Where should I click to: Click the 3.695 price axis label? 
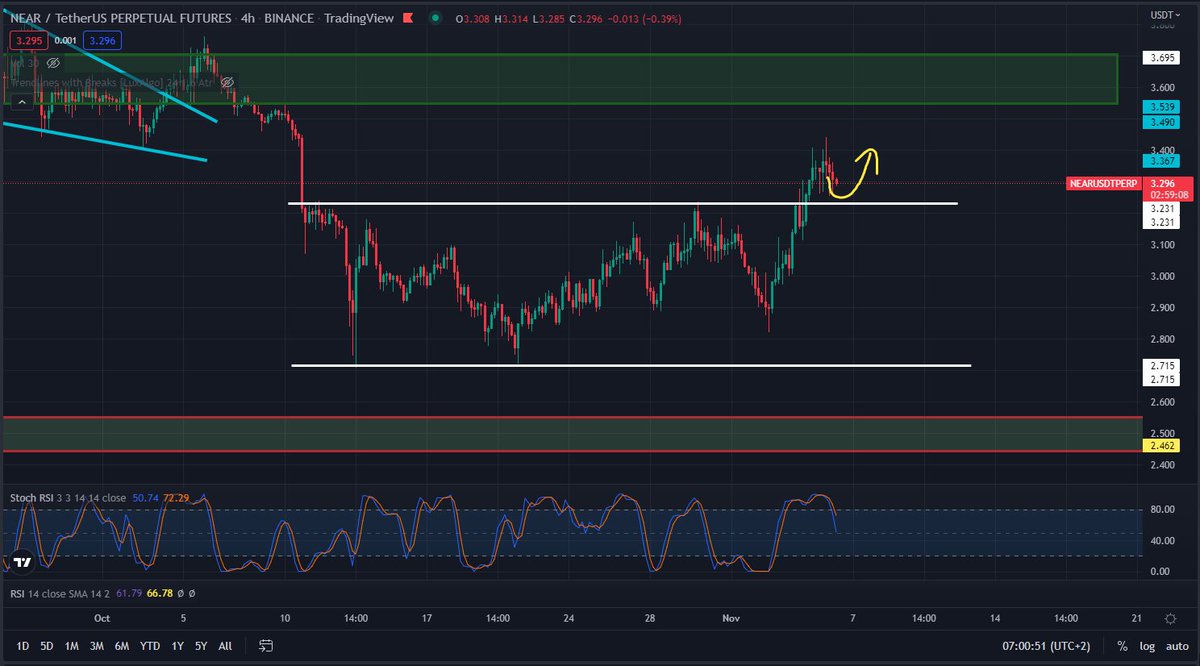pos(1164,58)
